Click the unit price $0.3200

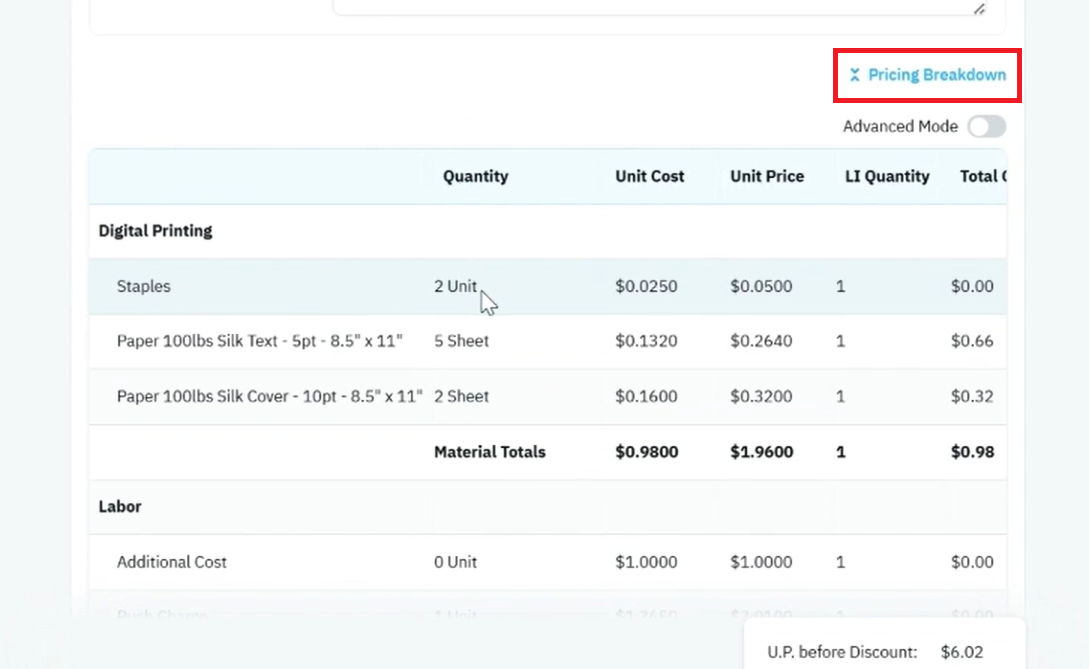point(760,396)
